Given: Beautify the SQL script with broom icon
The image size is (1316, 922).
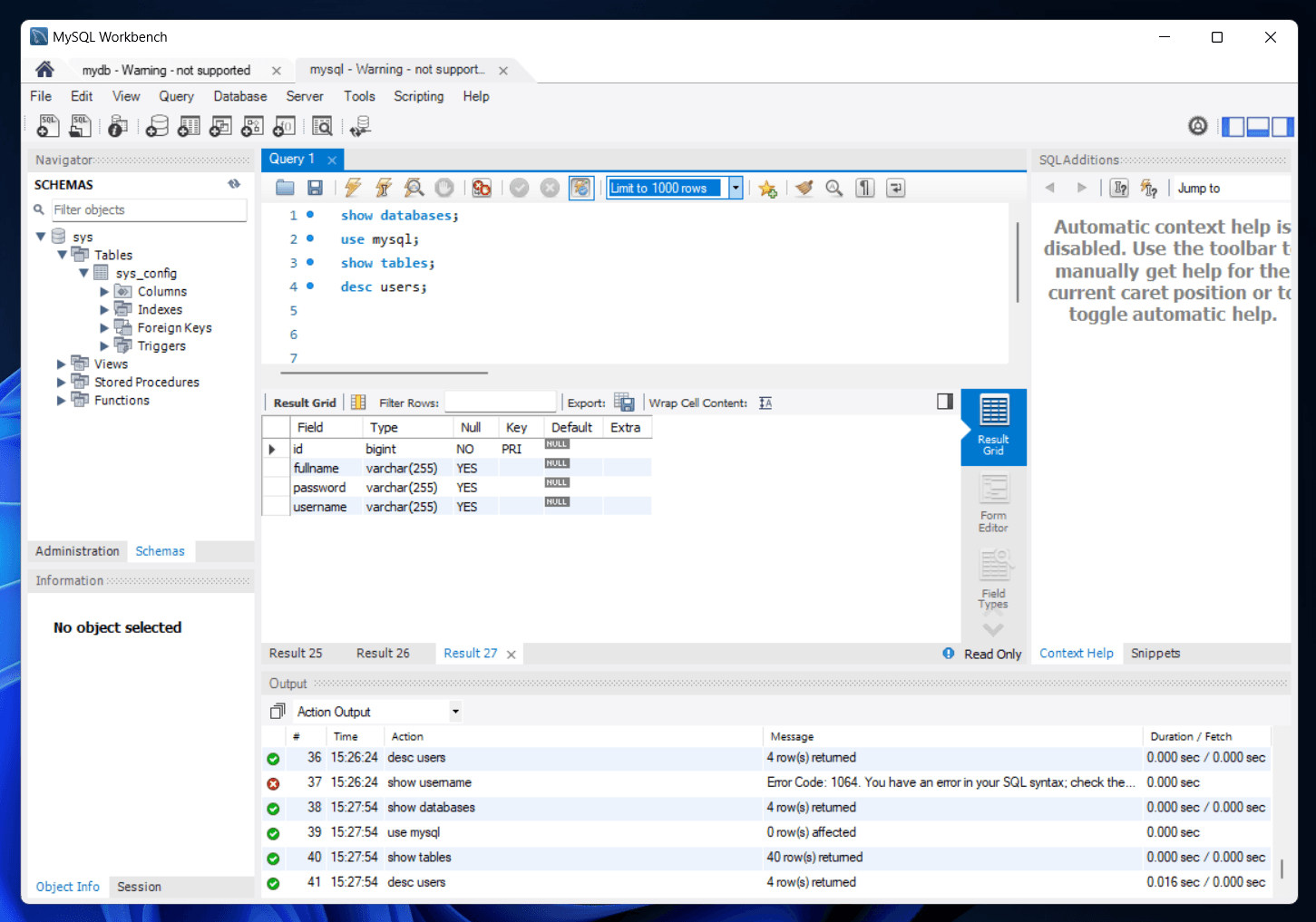Looking at the screenshot, I should [x=804, y=188].
